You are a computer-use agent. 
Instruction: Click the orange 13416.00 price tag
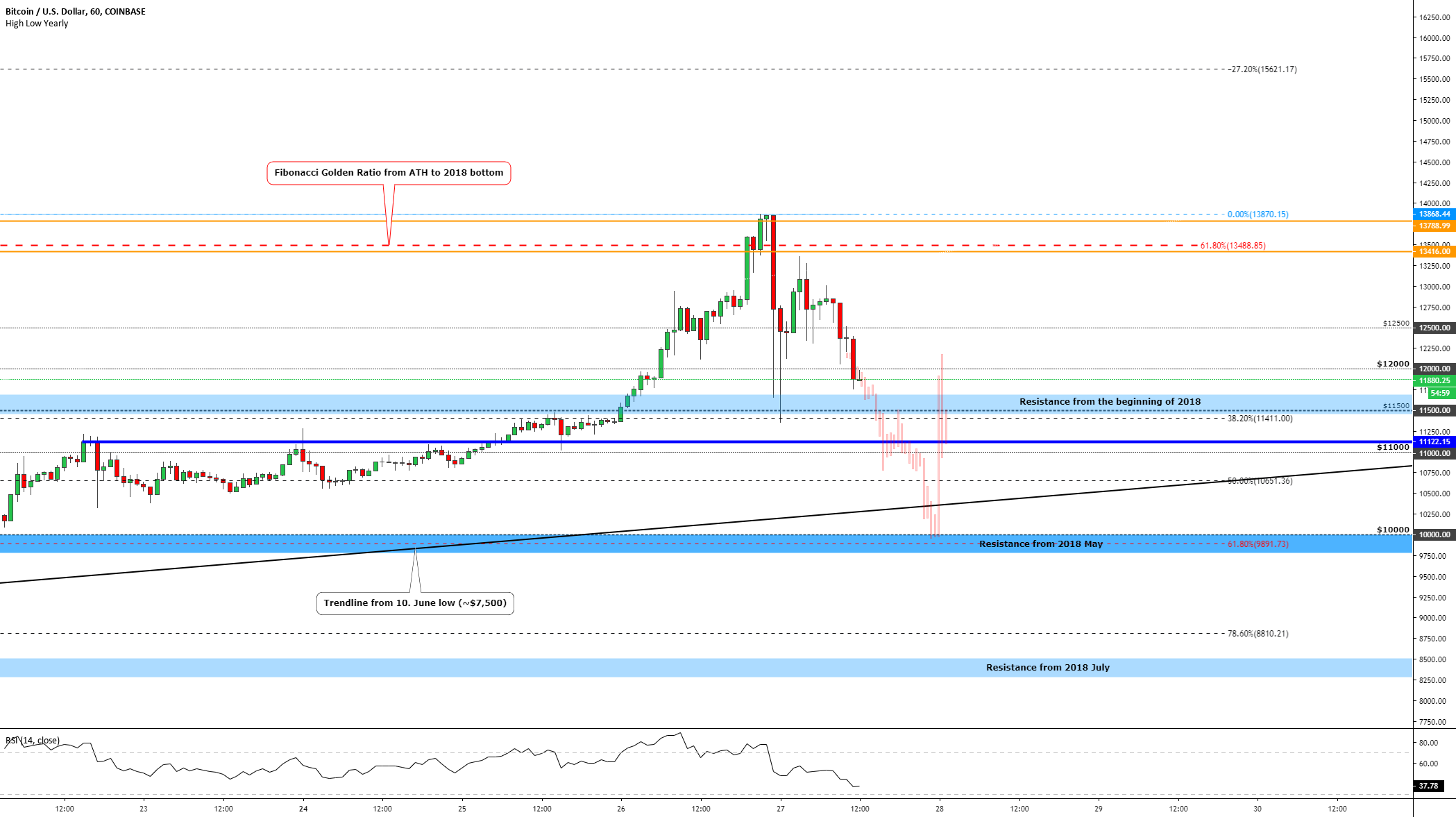coord(1434,251)
